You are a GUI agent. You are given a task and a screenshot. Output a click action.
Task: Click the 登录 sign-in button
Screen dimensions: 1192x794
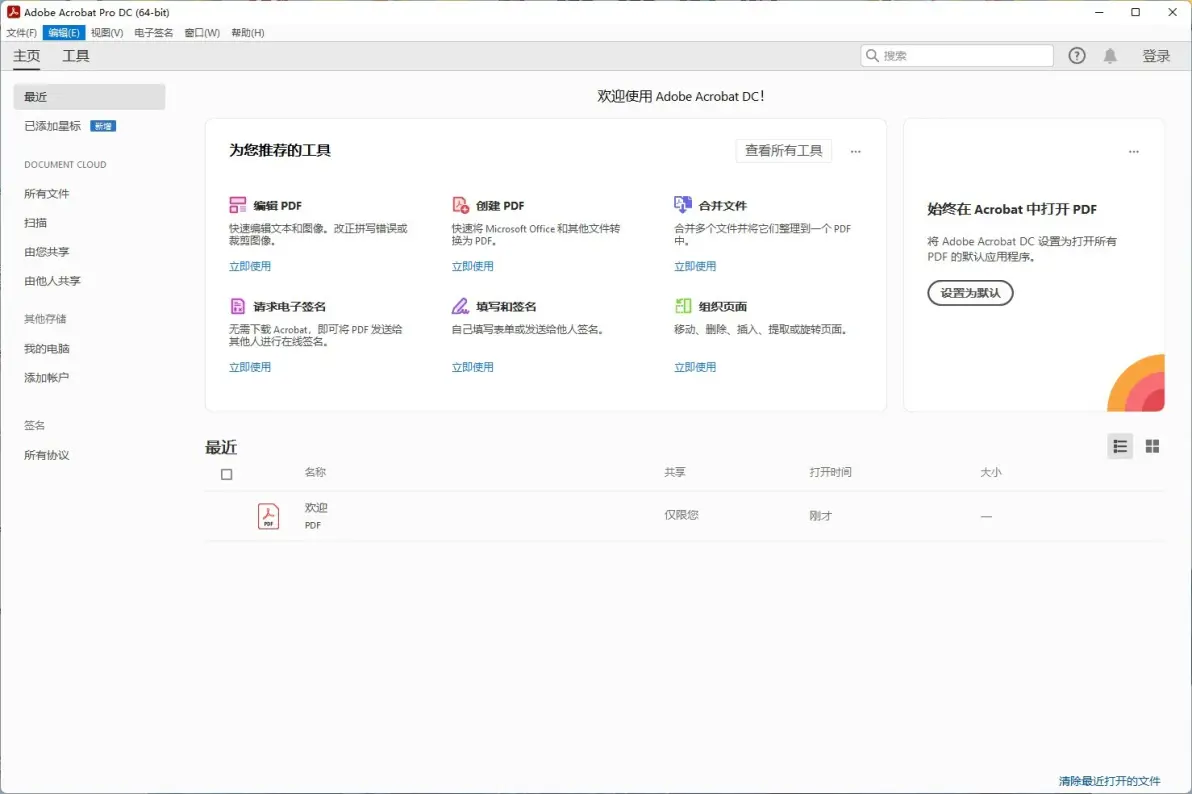pos(1156,56)
